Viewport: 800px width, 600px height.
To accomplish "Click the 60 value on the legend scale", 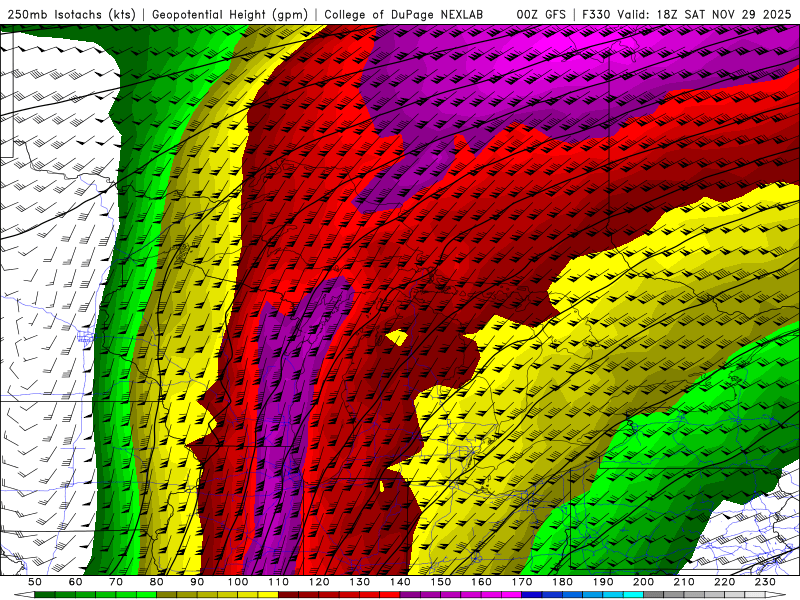I will pos(76,582).
